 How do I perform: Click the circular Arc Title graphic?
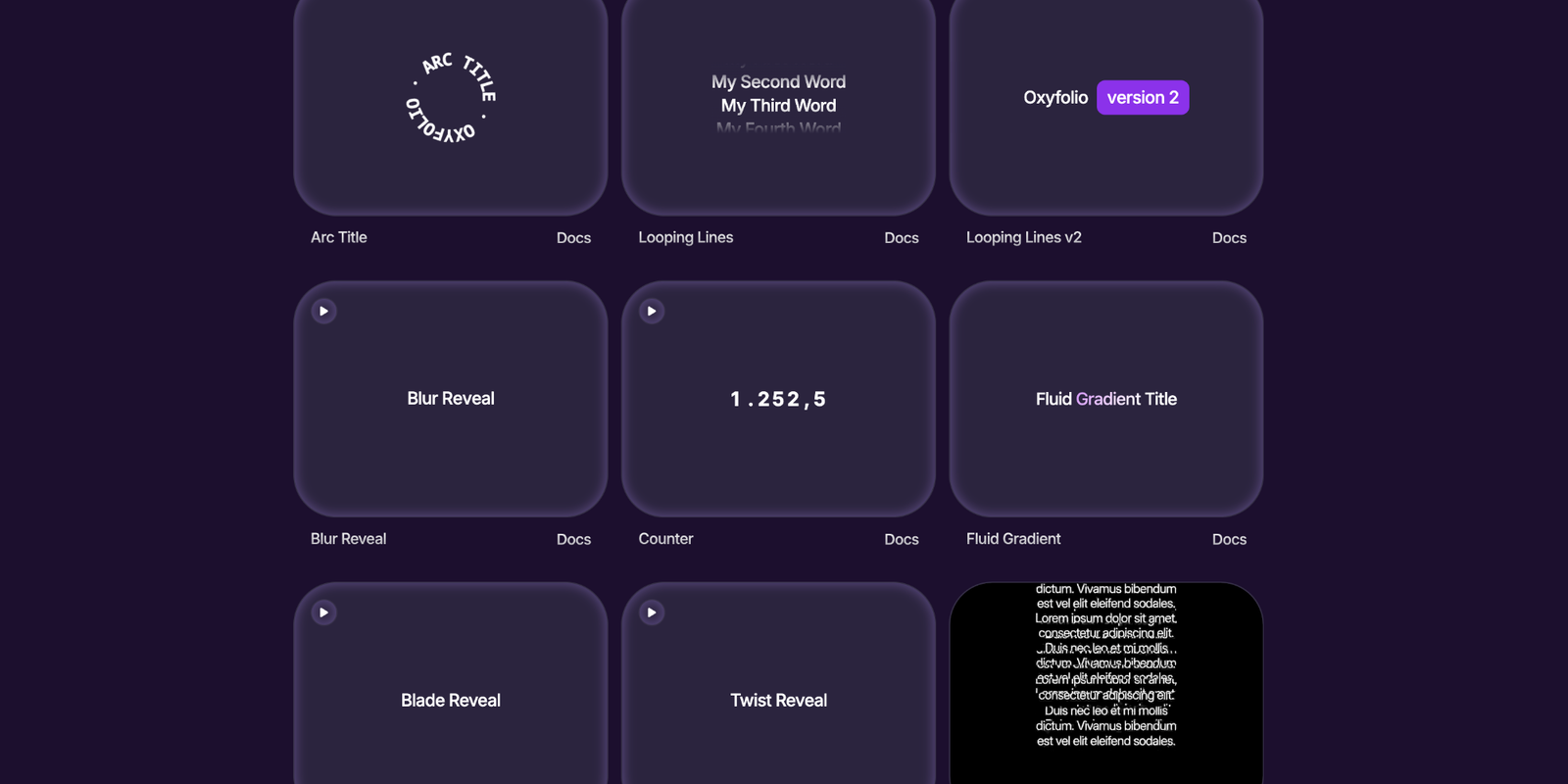coord(451,98)
